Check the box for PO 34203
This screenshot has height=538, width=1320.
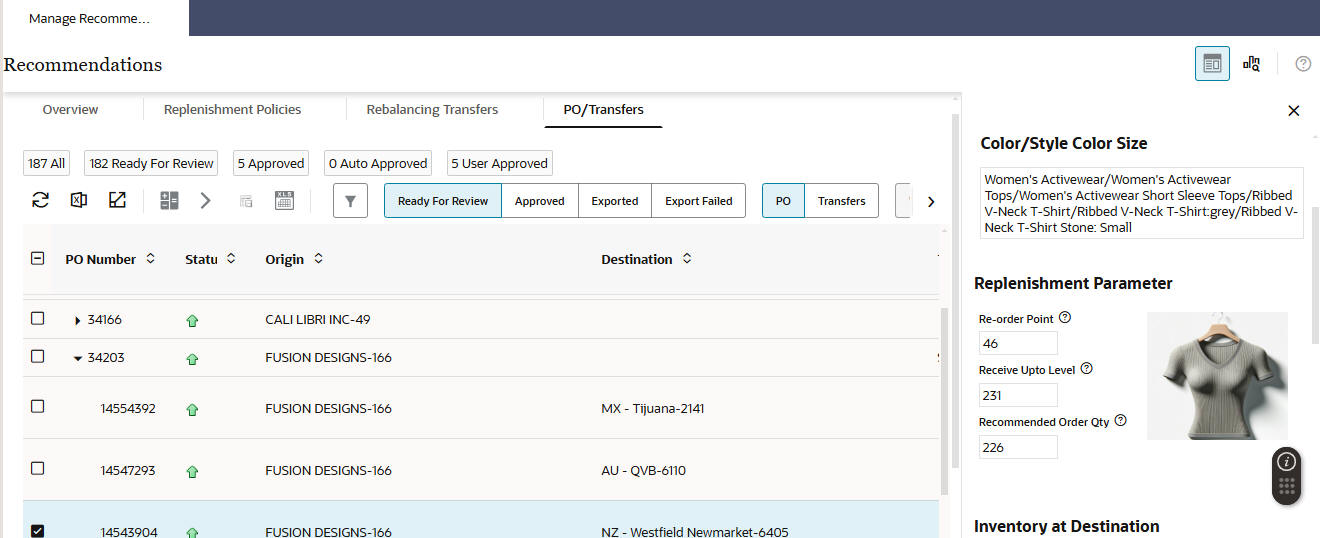click(37, 355)
